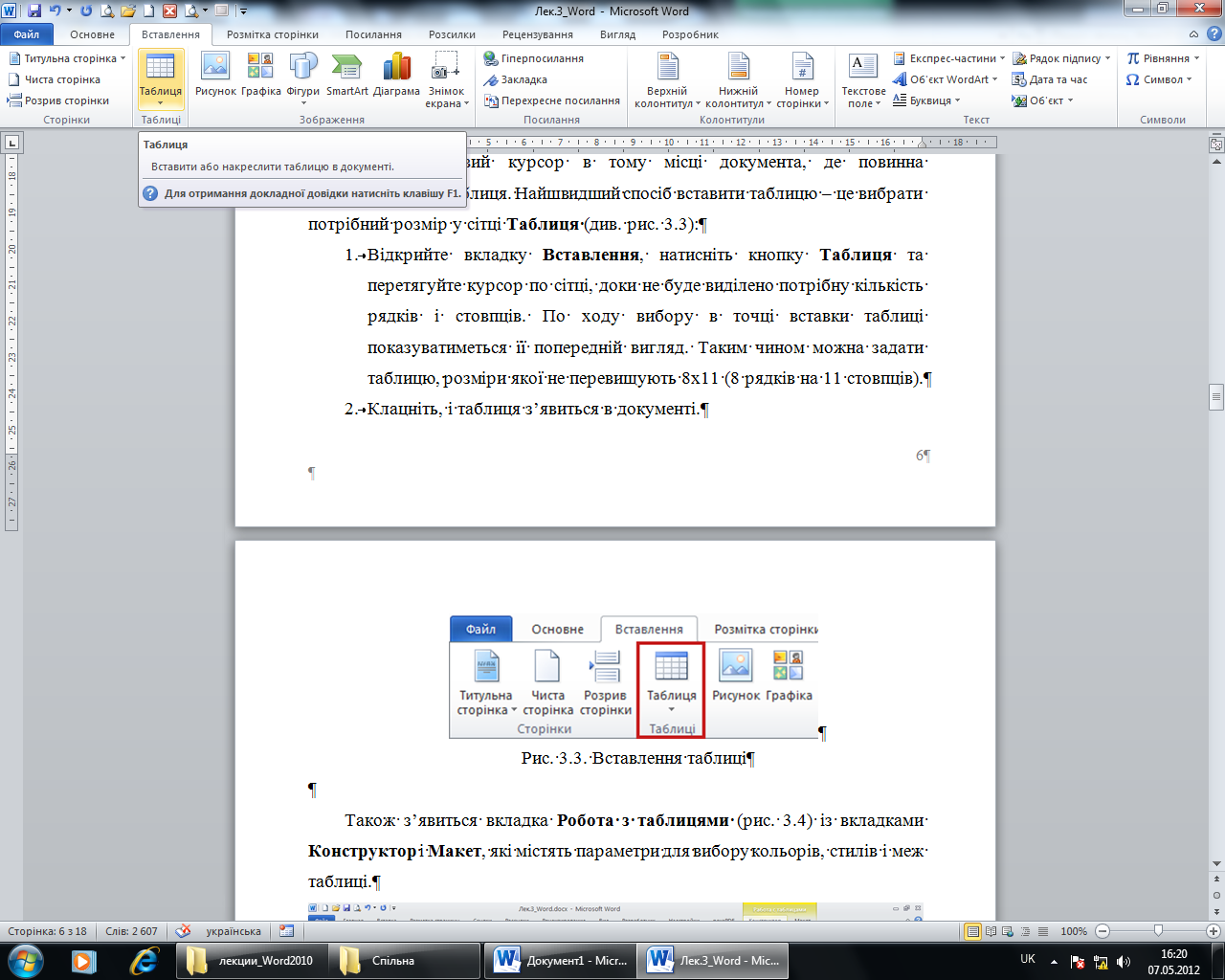Insert cross-reference Перехресне посилання
1225x980 pixels.
click(552, 100)
